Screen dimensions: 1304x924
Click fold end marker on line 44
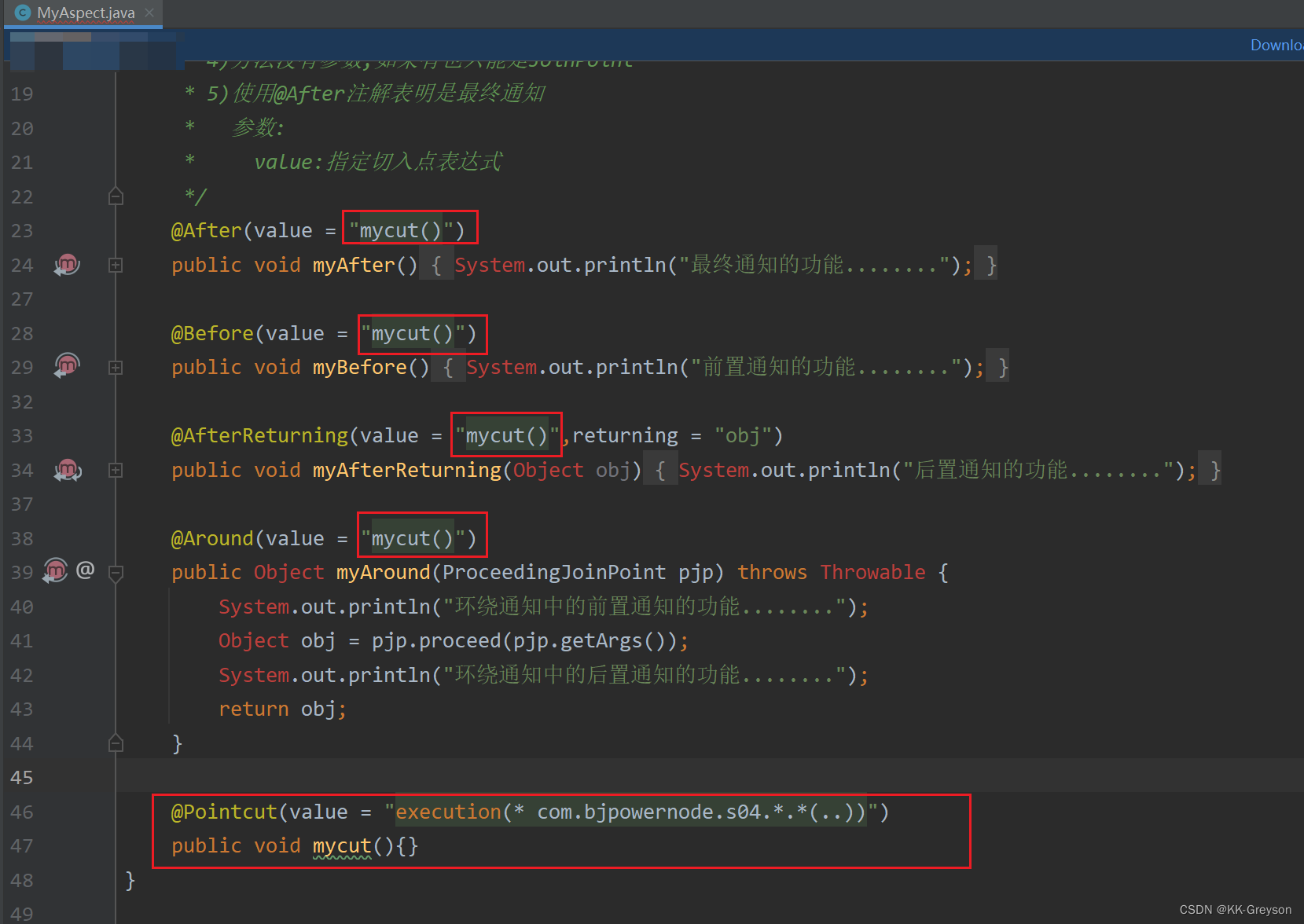pyautogui.click(x=116, y=743)
